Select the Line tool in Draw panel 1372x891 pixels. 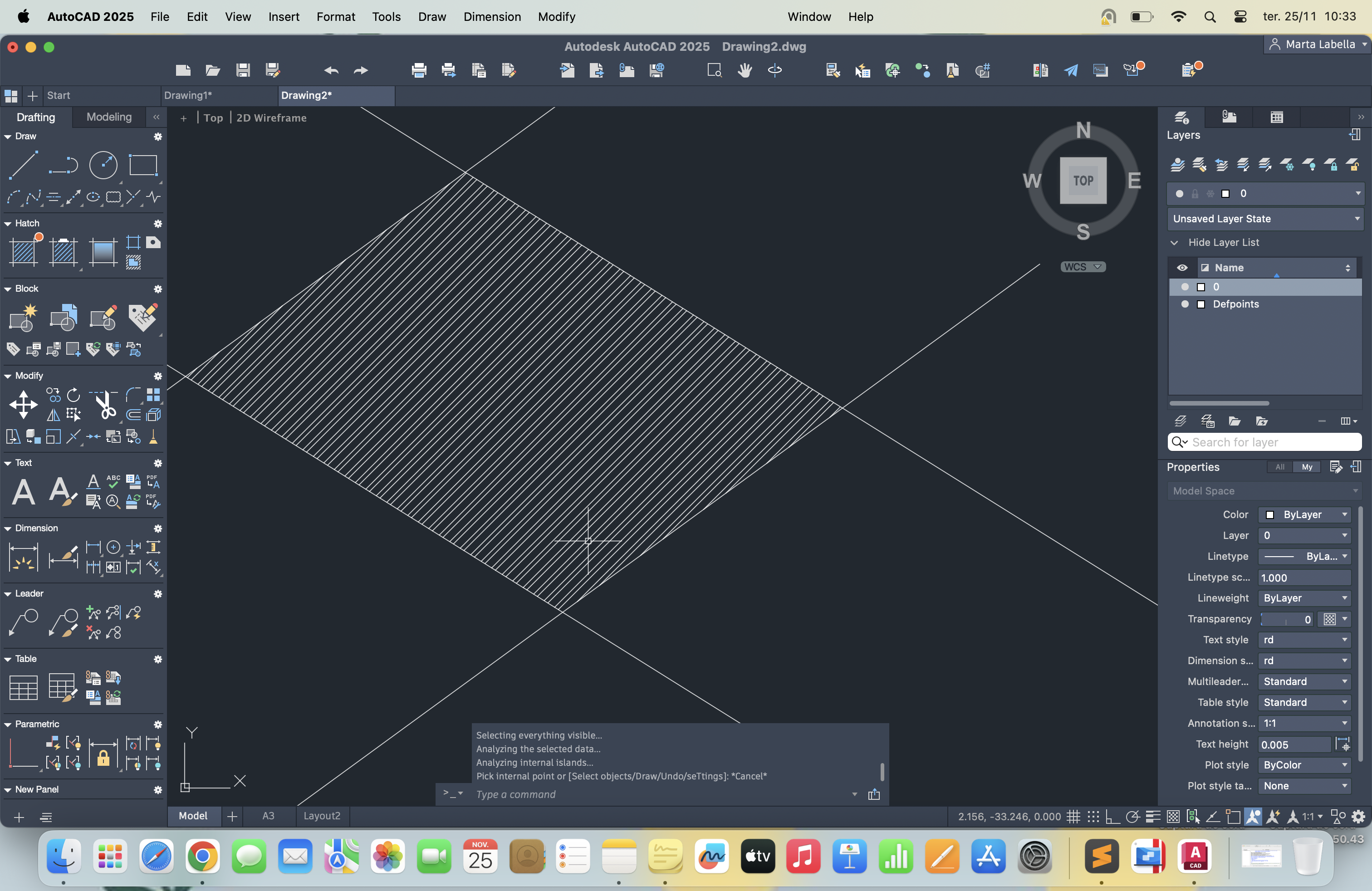(x=24, y=165)
